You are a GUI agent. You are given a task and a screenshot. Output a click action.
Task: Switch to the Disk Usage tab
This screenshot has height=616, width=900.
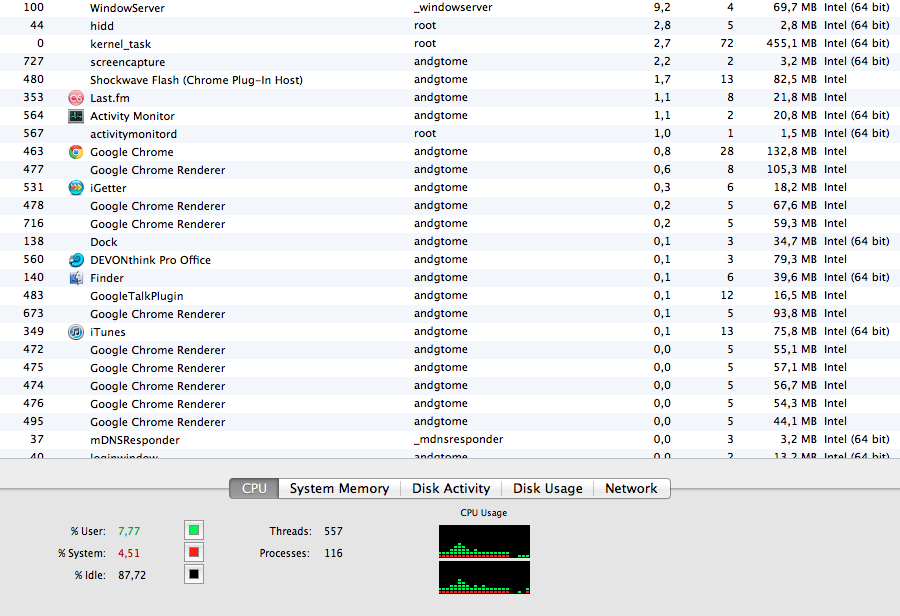tap(548, 489)
